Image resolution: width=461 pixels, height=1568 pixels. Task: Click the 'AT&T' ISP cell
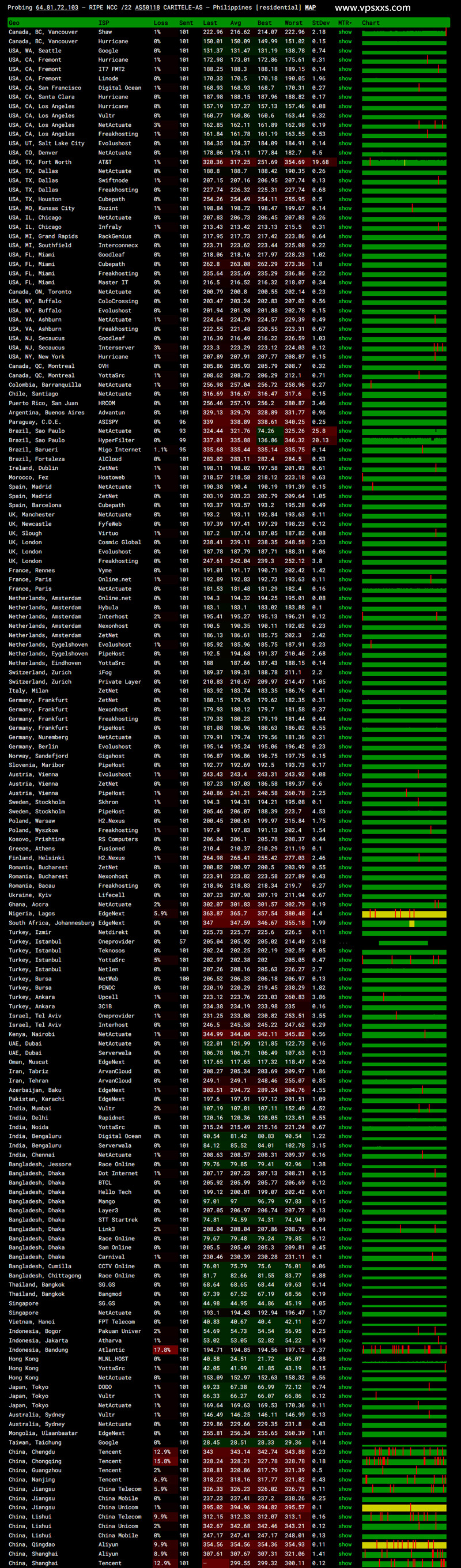pos(105,163)
